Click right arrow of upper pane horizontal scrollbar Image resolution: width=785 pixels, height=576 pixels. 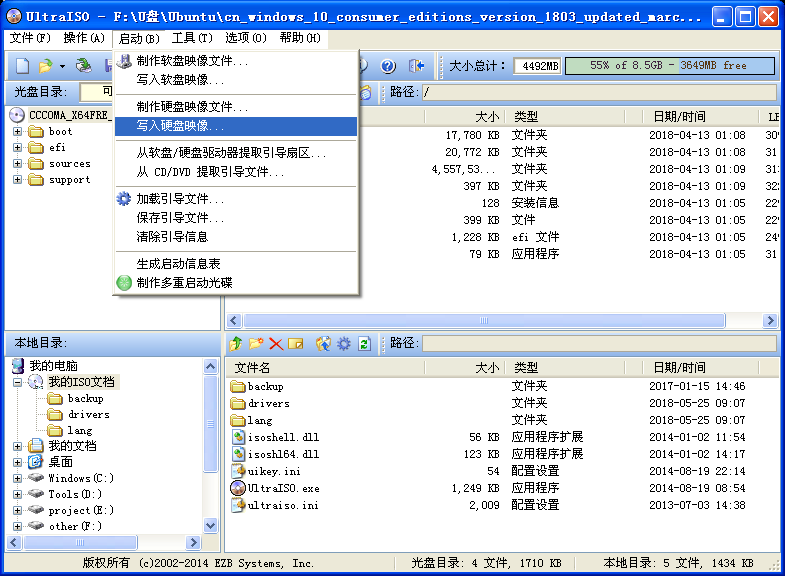coord(770,320)
